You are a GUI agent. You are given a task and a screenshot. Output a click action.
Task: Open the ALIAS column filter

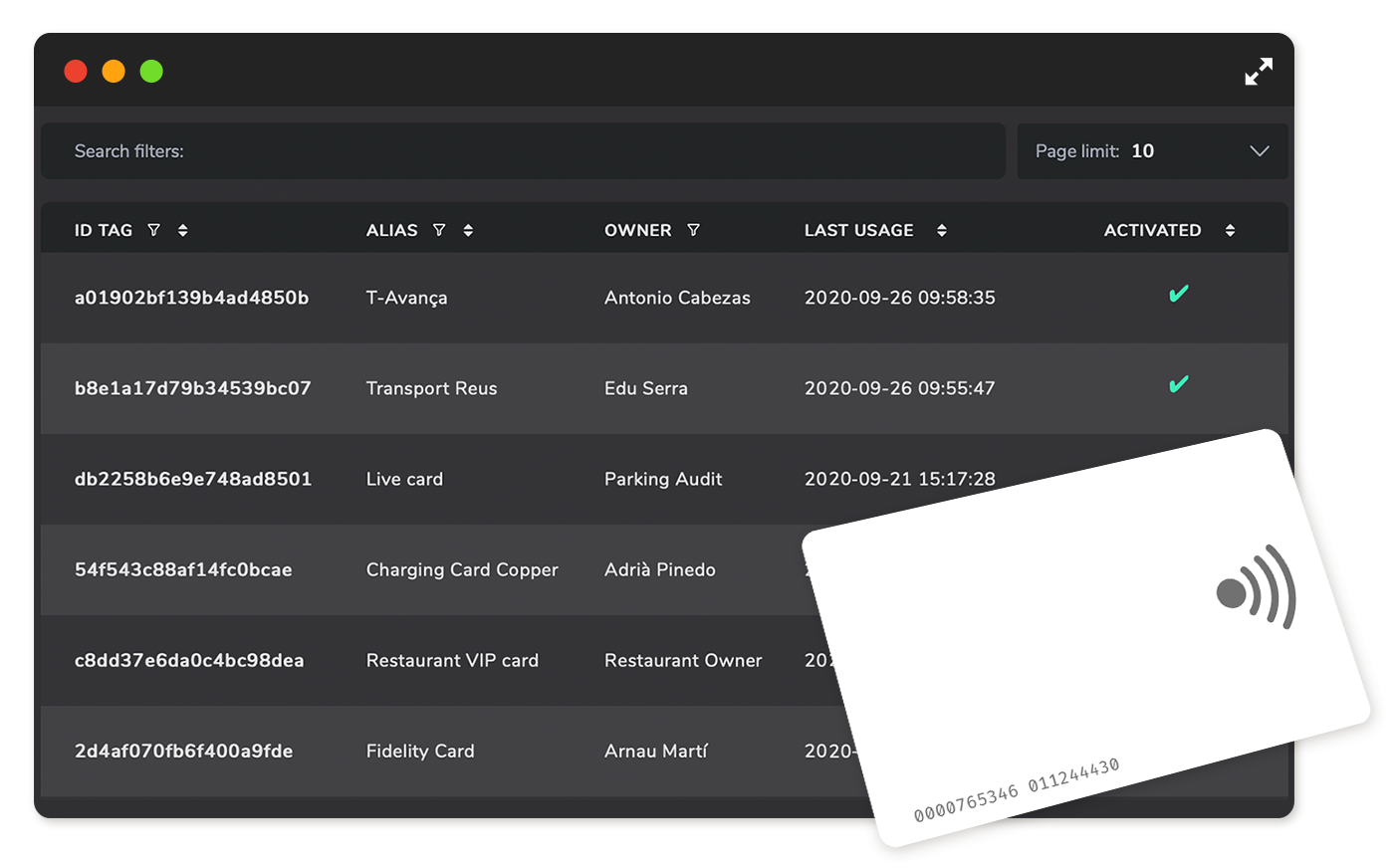coord(439,230)
